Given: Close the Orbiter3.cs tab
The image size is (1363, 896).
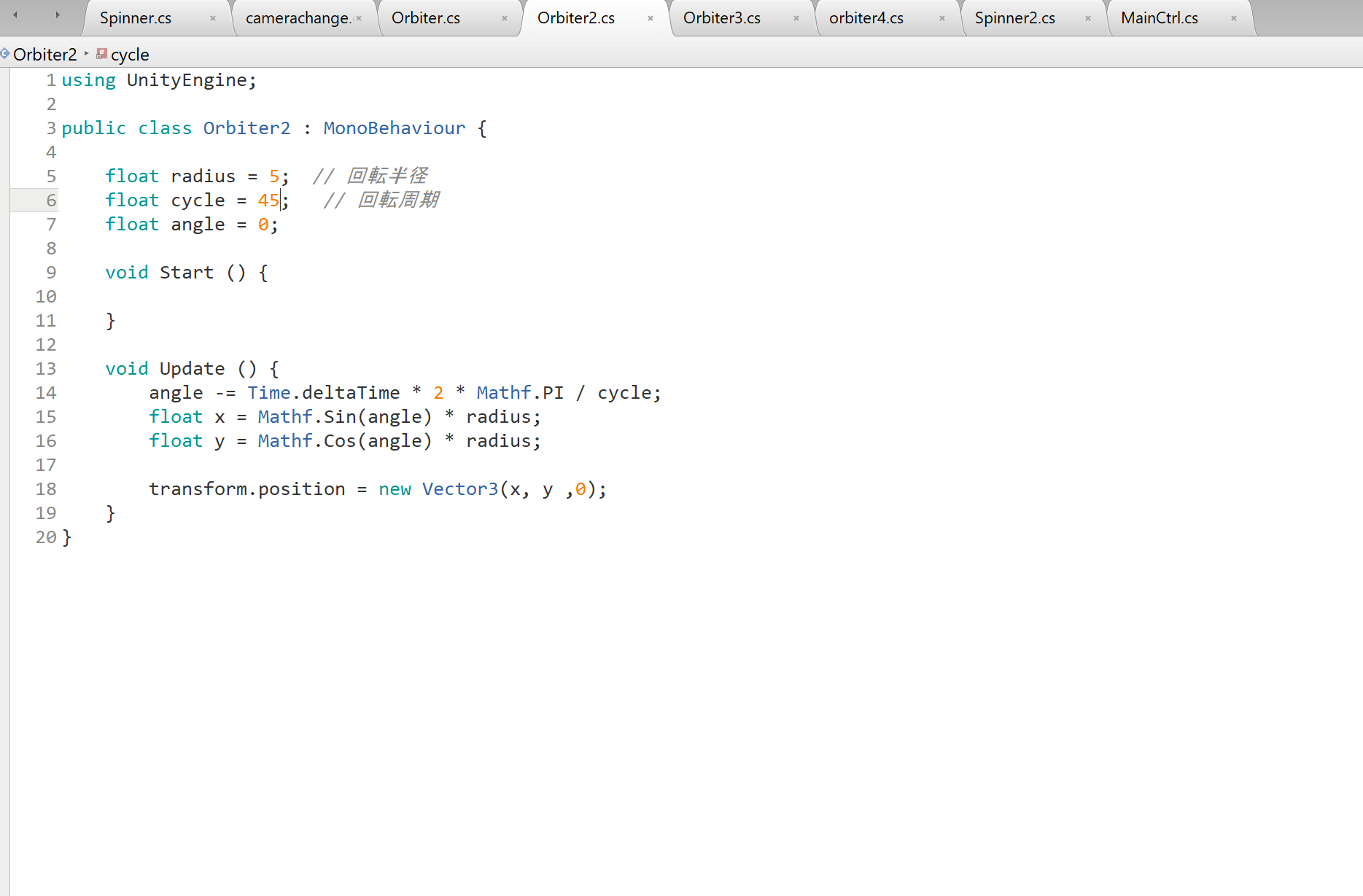Looking at the screenshot, I should tap(796, 18).
